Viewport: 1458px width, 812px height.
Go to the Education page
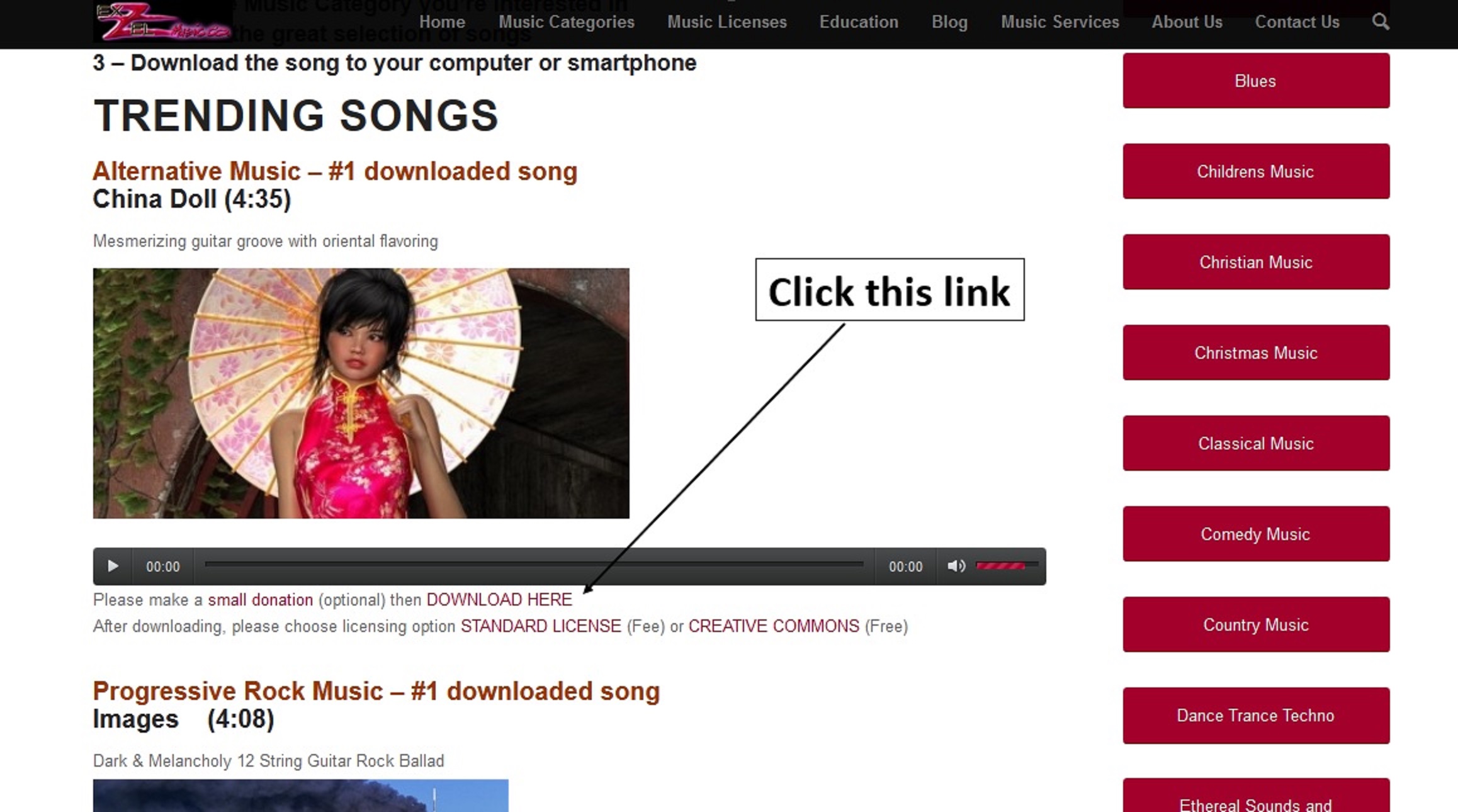(x=859, y=22)
